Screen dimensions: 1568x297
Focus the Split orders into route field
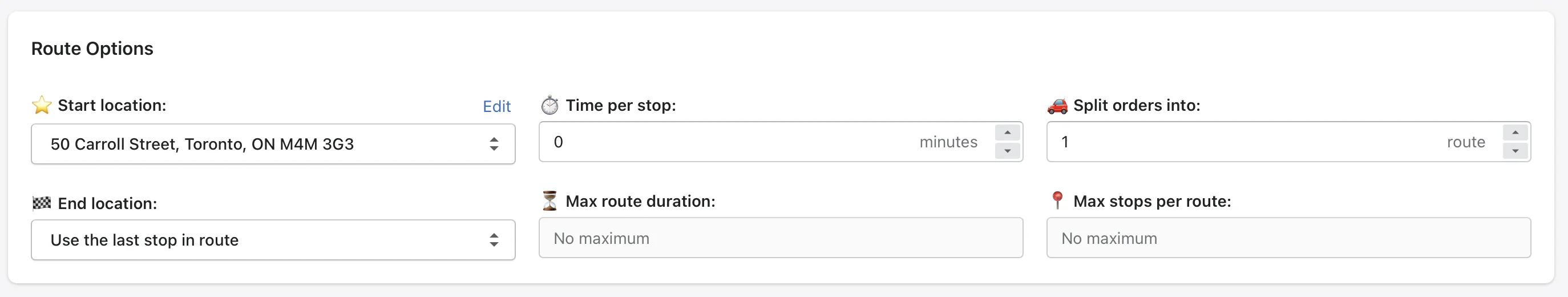point(1275,142)
